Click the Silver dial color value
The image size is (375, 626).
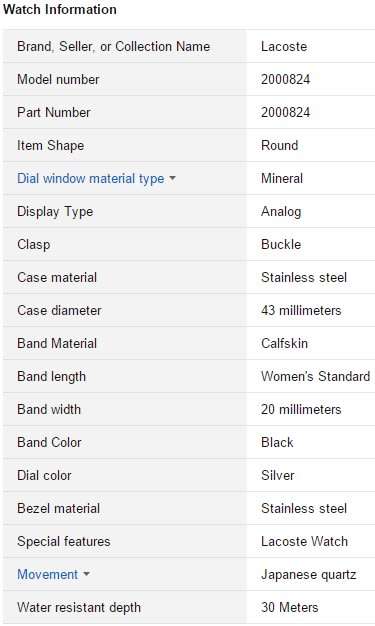[278, 475]
